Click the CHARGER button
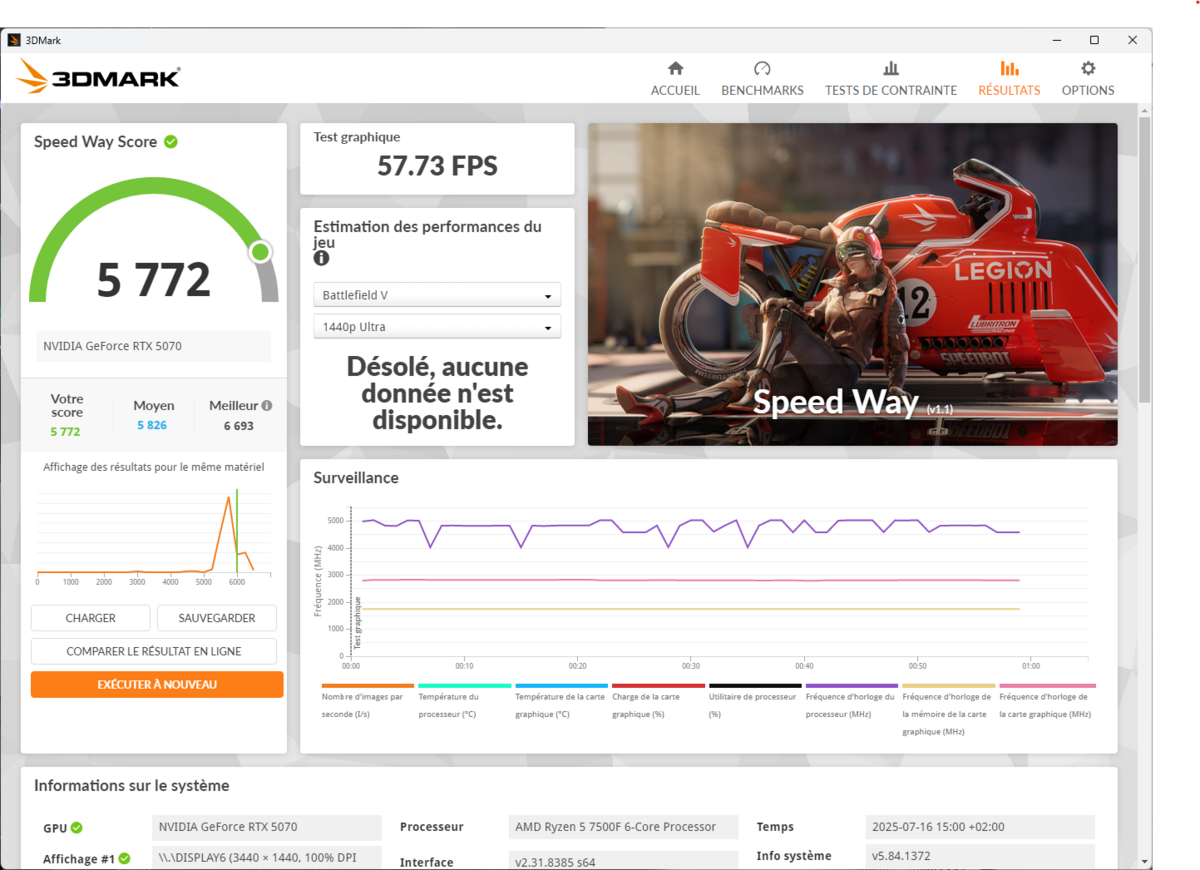Screen dimensions: 1200x870 point(91,618)
